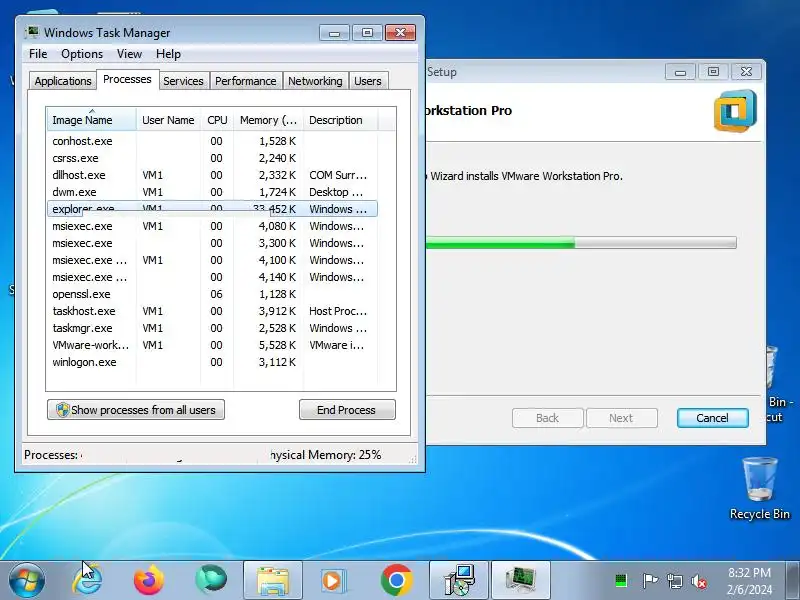The height and width of the screenshot is (600, 800).
Task: Select the openssl.exe process
Action: 213,294
